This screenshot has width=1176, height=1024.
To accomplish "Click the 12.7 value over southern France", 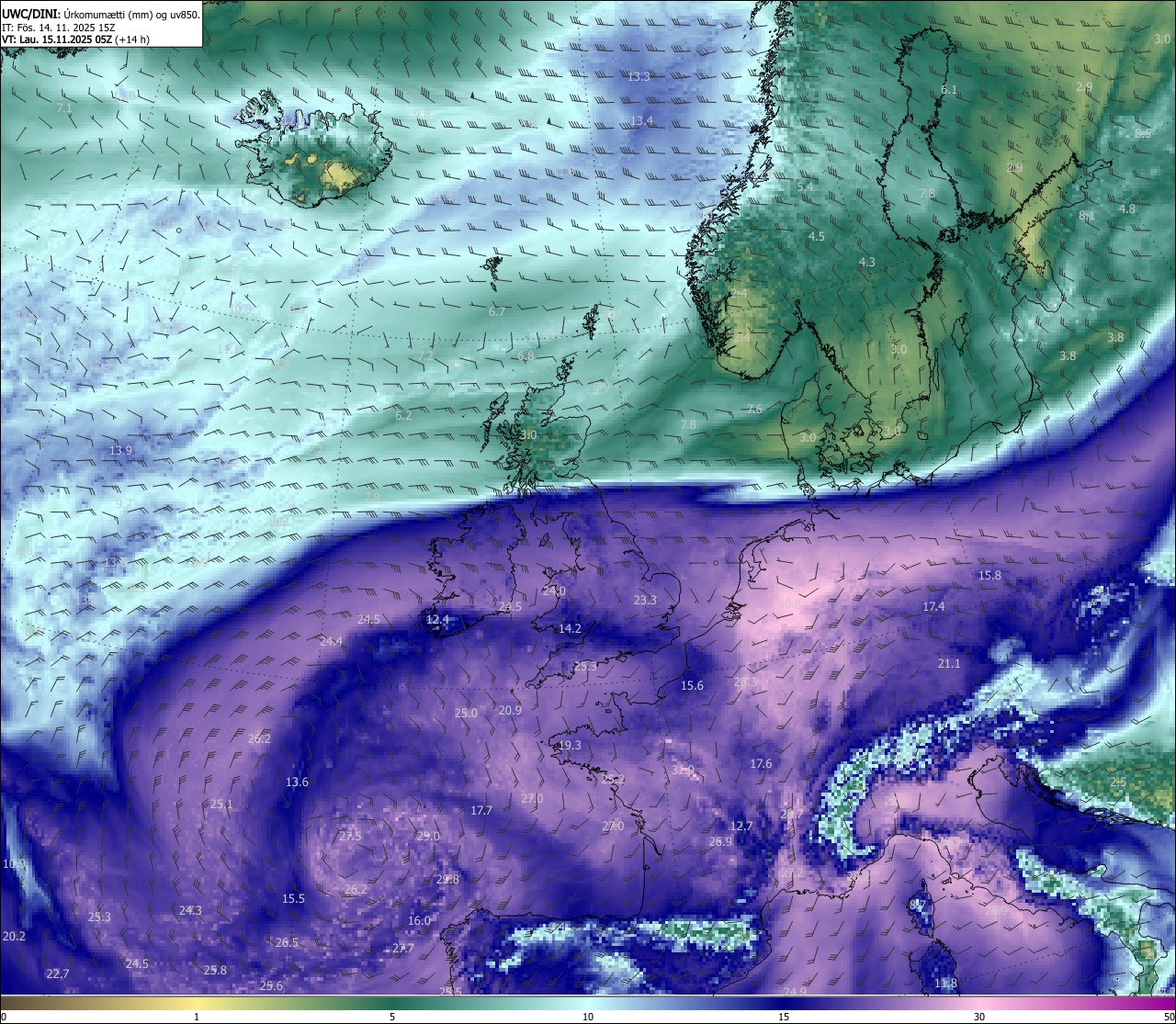I will tap(741, 827).
